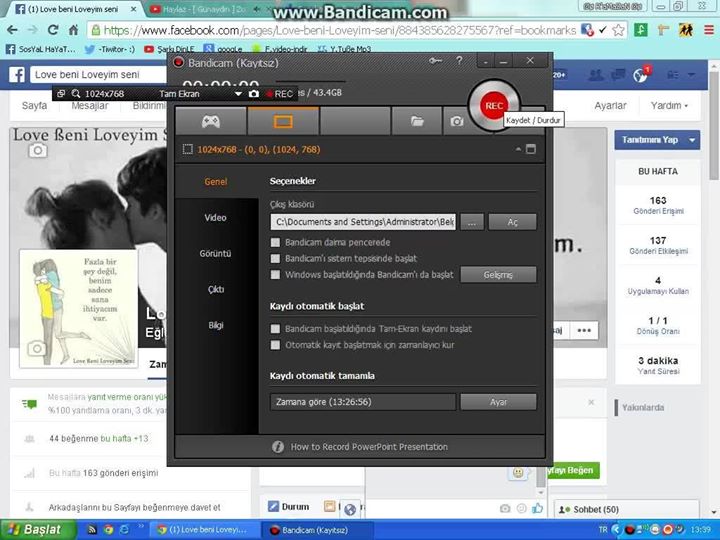Select the game recording mode gamepad icon
This screenshot has width=720, height=540.
[x=211, y=121]
